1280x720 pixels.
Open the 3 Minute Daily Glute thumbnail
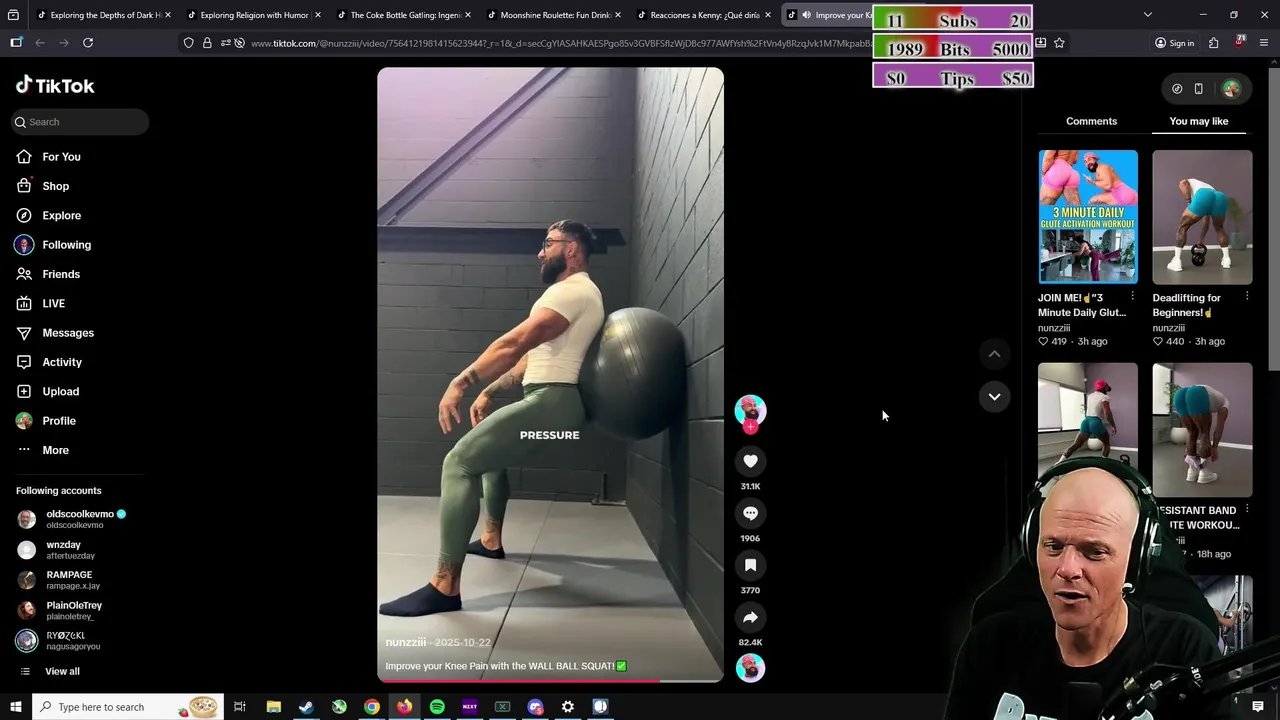click(1088, 217)
